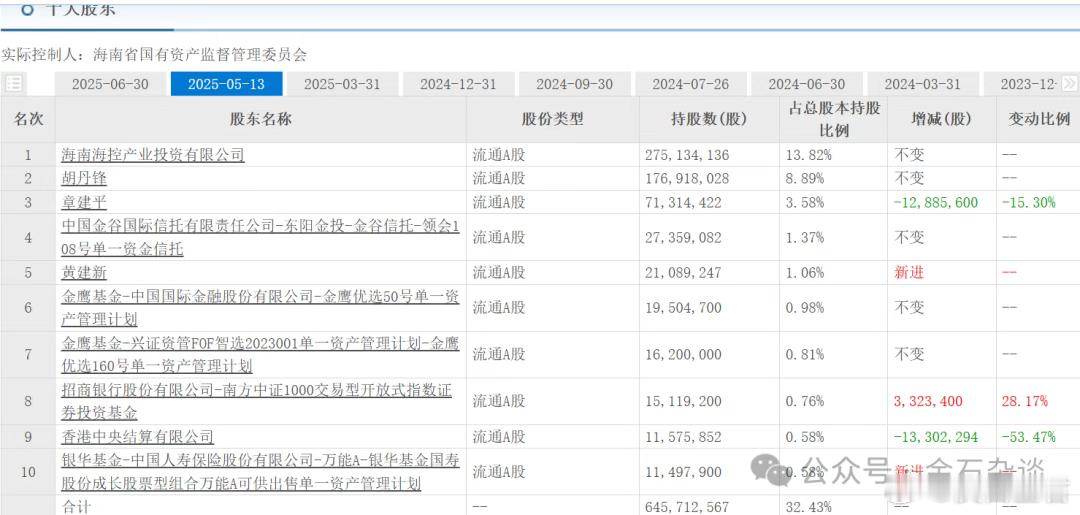Click the list icon left of date tabs

tap(13, 84)
